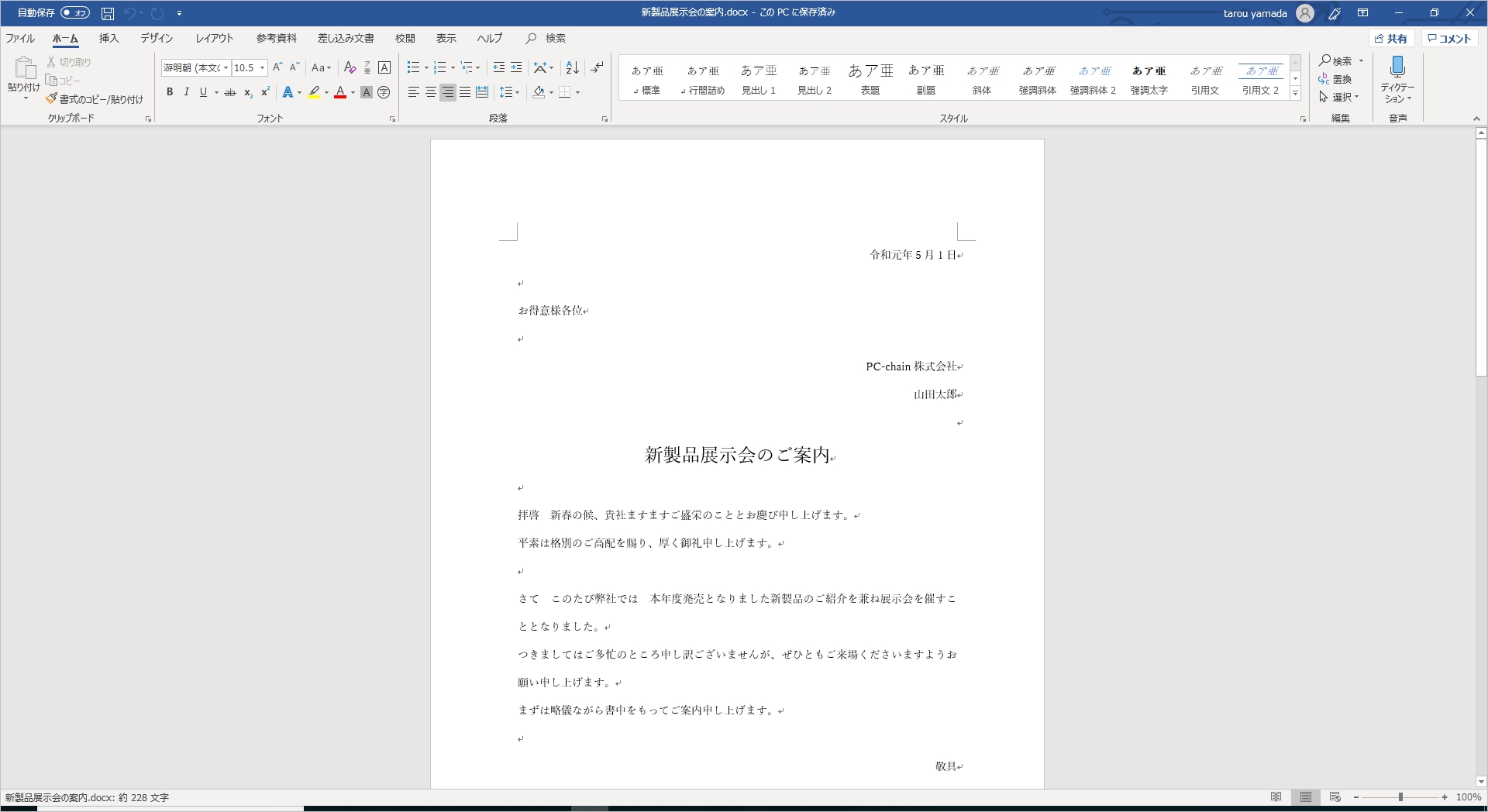Open the Review tab

405,38
